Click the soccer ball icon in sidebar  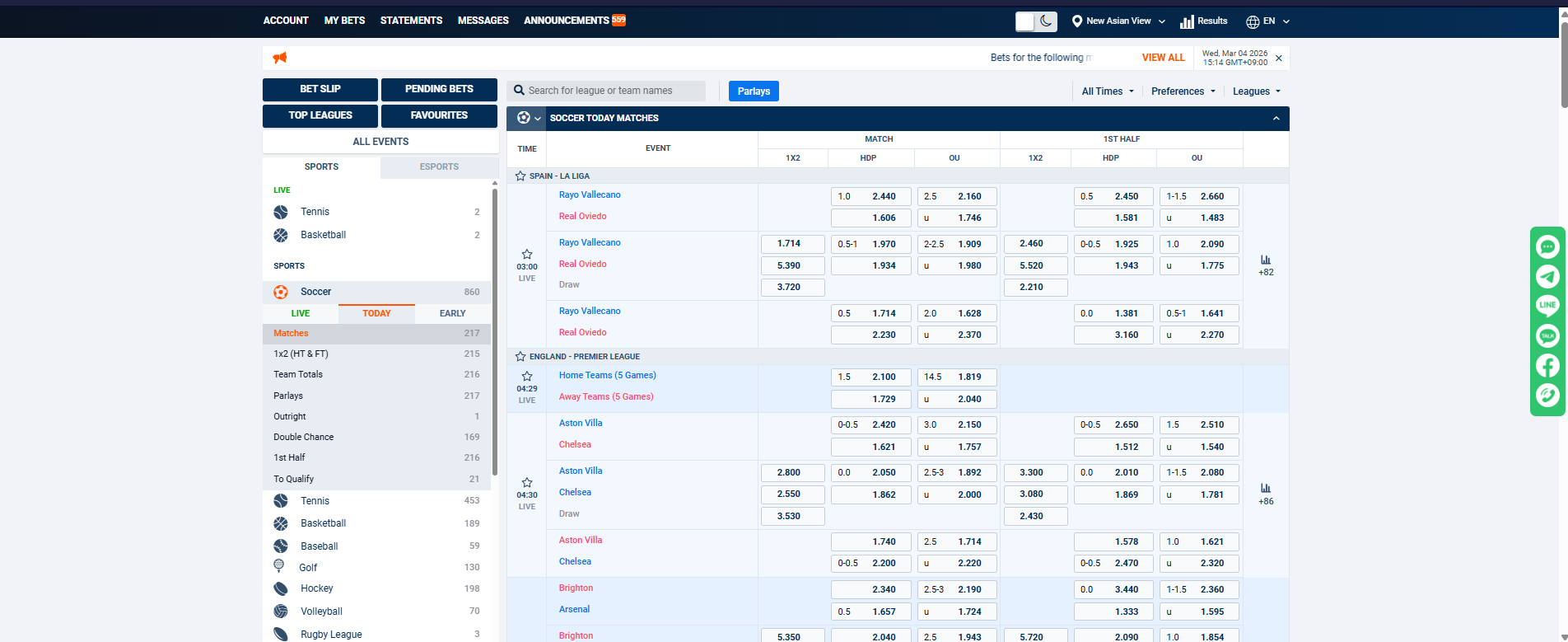(281, 292)
